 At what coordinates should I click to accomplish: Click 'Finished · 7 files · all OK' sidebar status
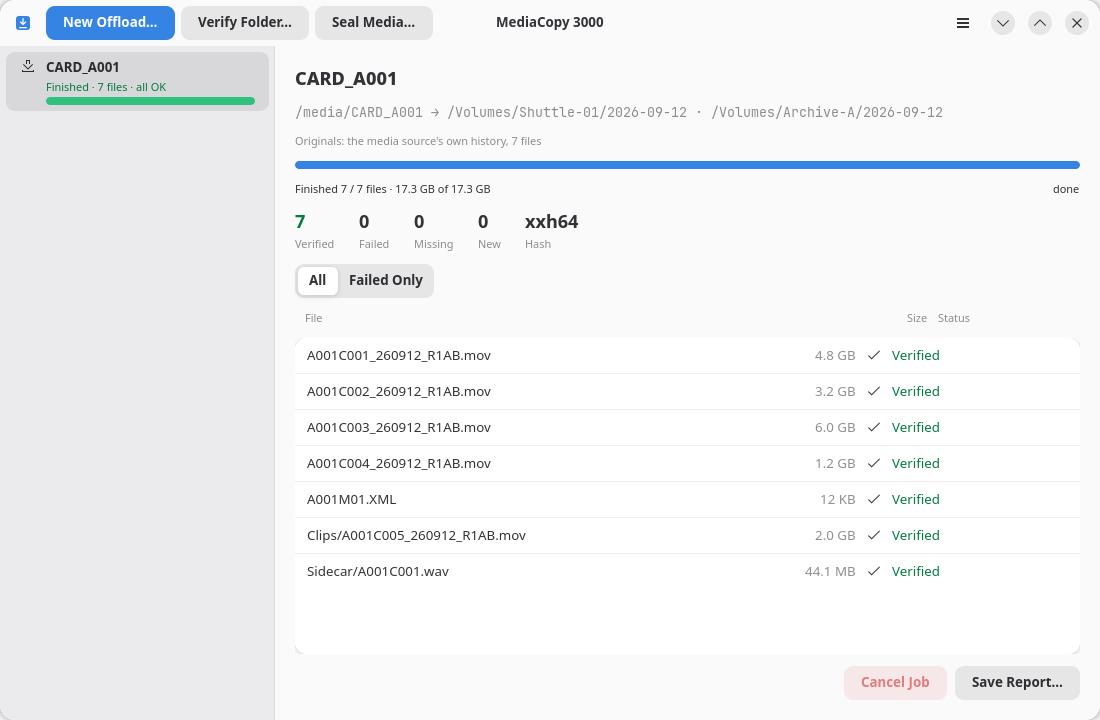click(106, 87)
